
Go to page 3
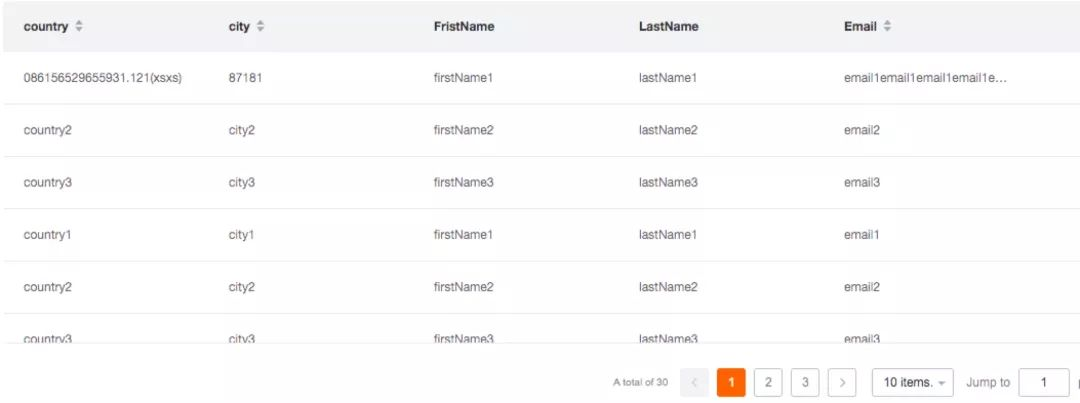click(x=804, y=382)
